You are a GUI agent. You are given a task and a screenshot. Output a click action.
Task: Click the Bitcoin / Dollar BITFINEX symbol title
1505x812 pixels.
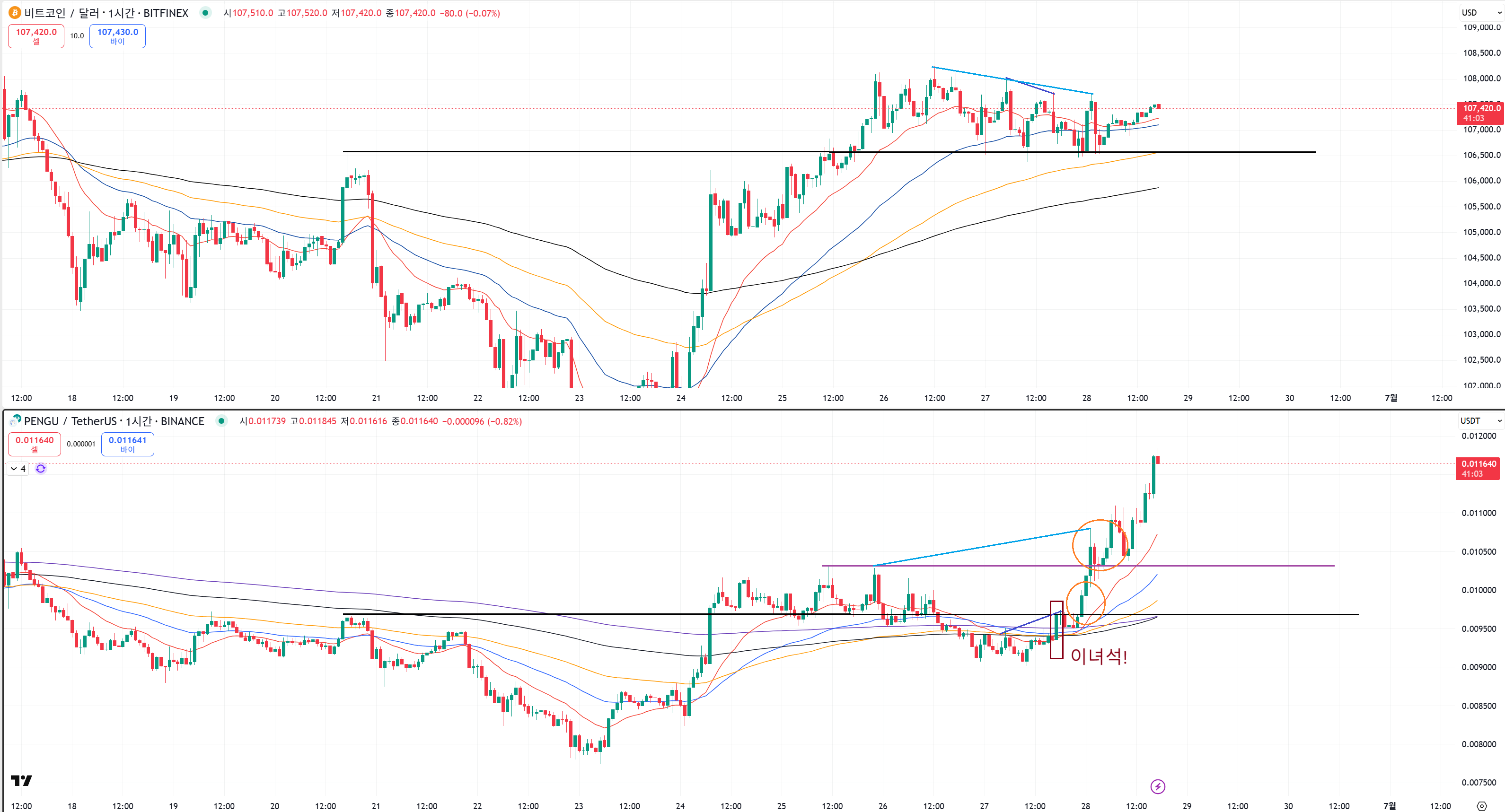tap(106, 13)
